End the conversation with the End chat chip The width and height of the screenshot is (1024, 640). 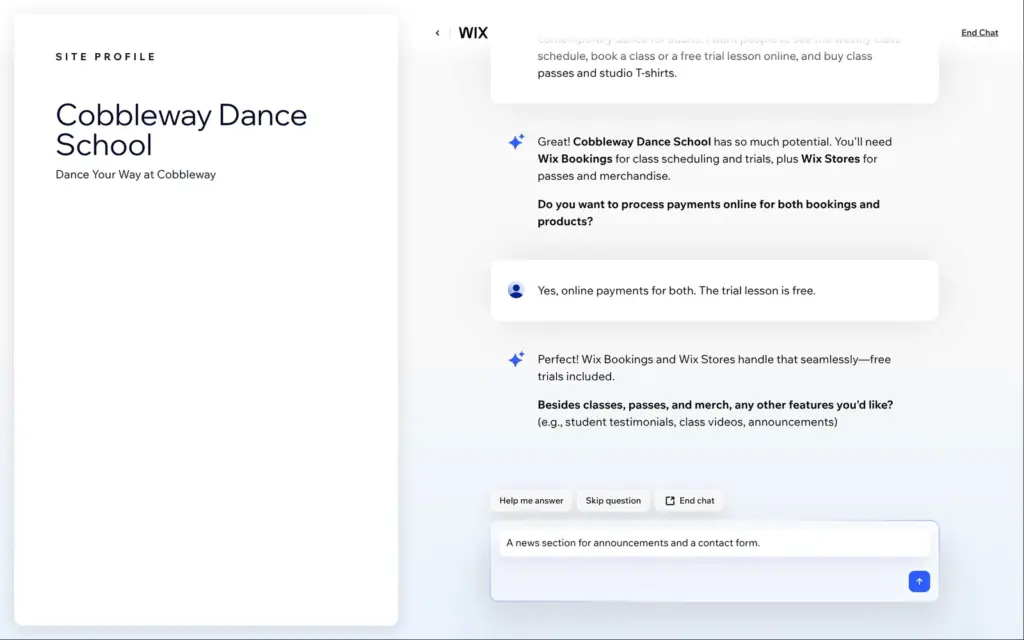(x=690, y=501)
